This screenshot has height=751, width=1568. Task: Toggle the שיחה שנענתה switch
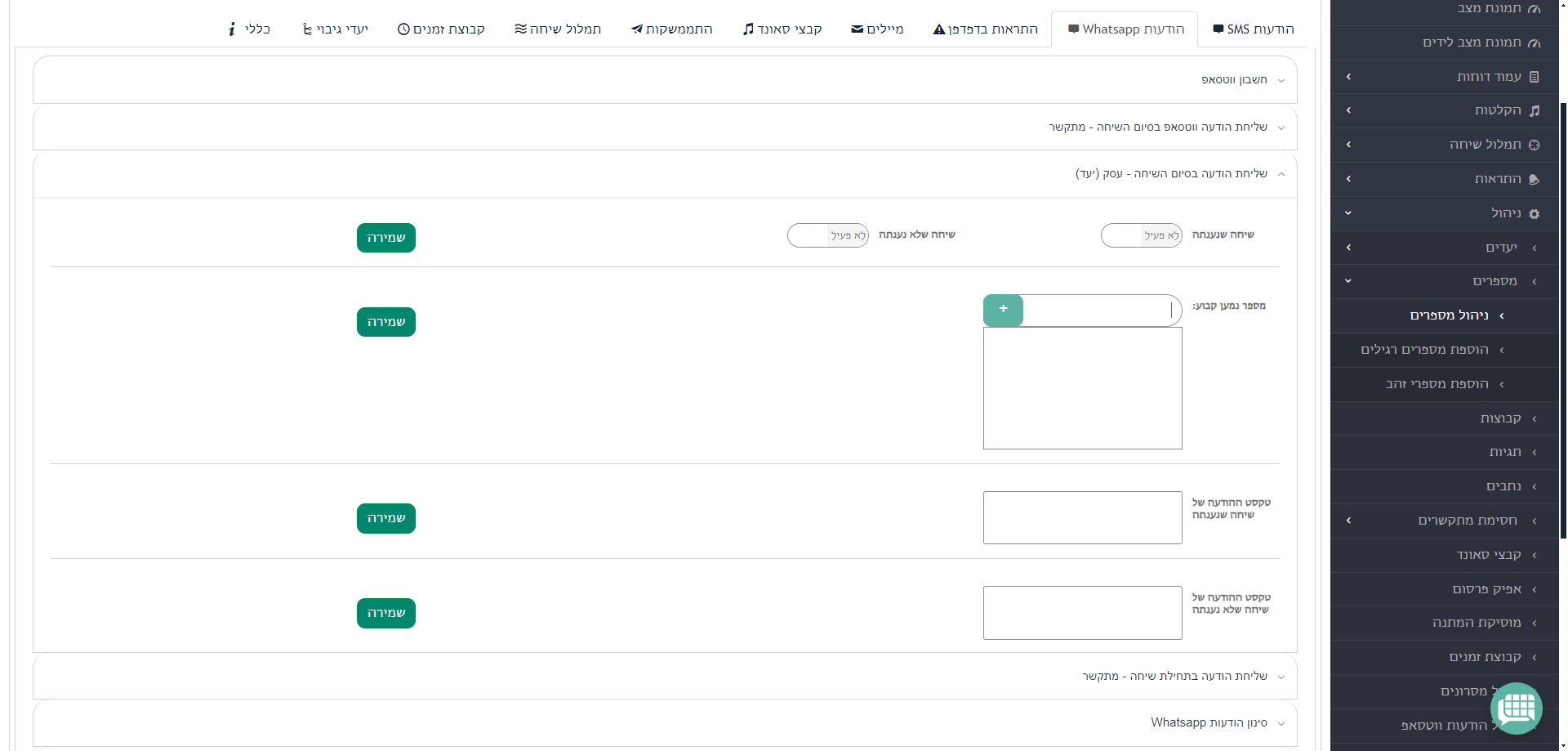[1142, 235]
